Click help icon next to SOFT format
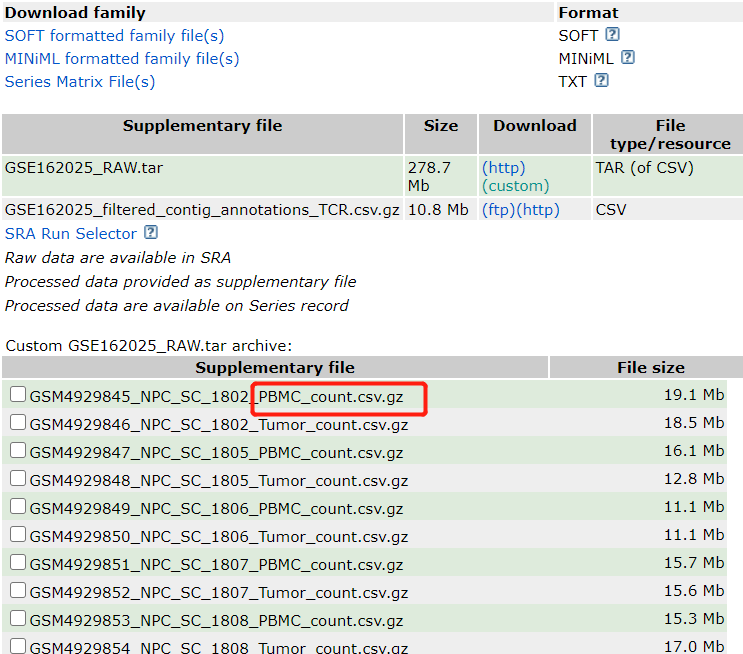Image resolution: width=743 pixels, height=654 pixels. [x=612, y=35]
